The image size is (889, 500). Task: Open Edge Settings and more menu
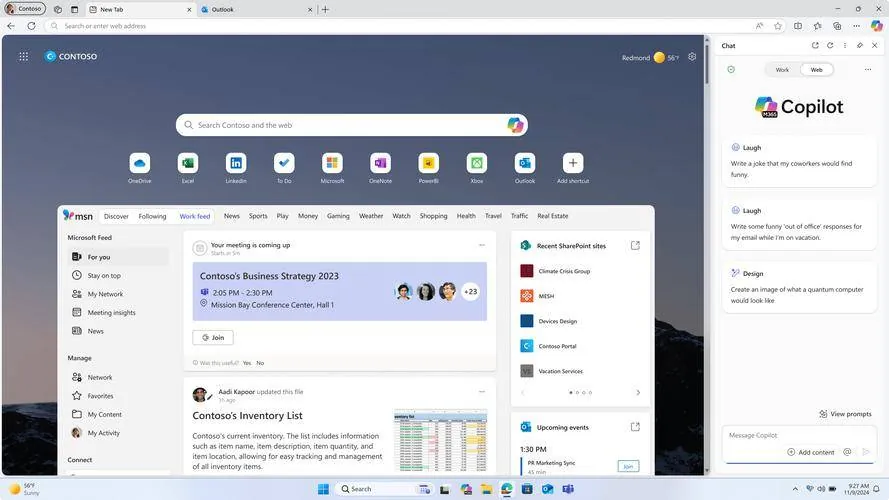857,26
